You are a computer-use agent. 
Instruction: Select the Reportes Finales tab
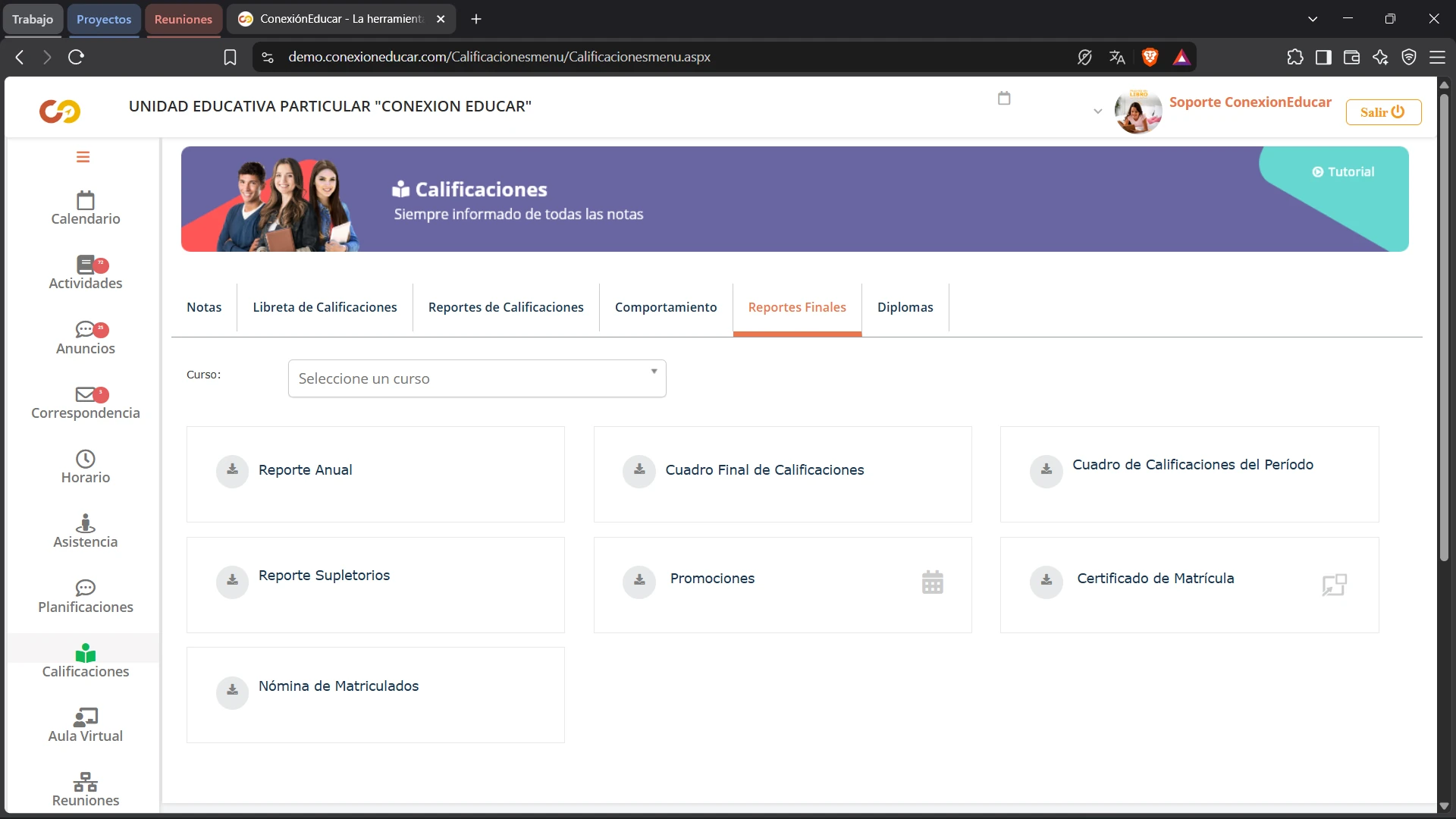point(797,307)
